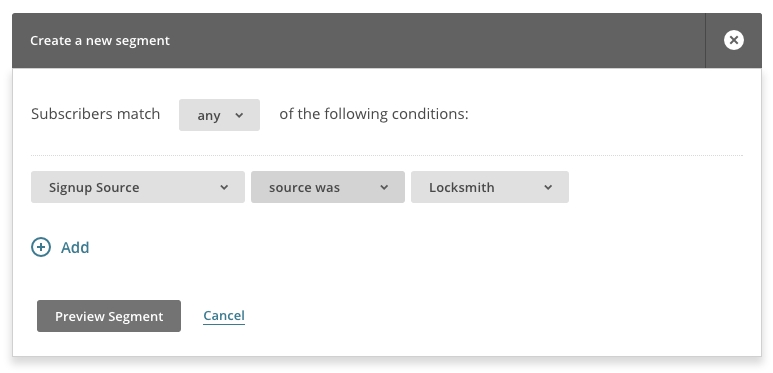Click the chevron arrow inside the 'any' dropdown
The width and height of the screenshot is (773, 373).
pyautogui.click(x=239, y=115)
